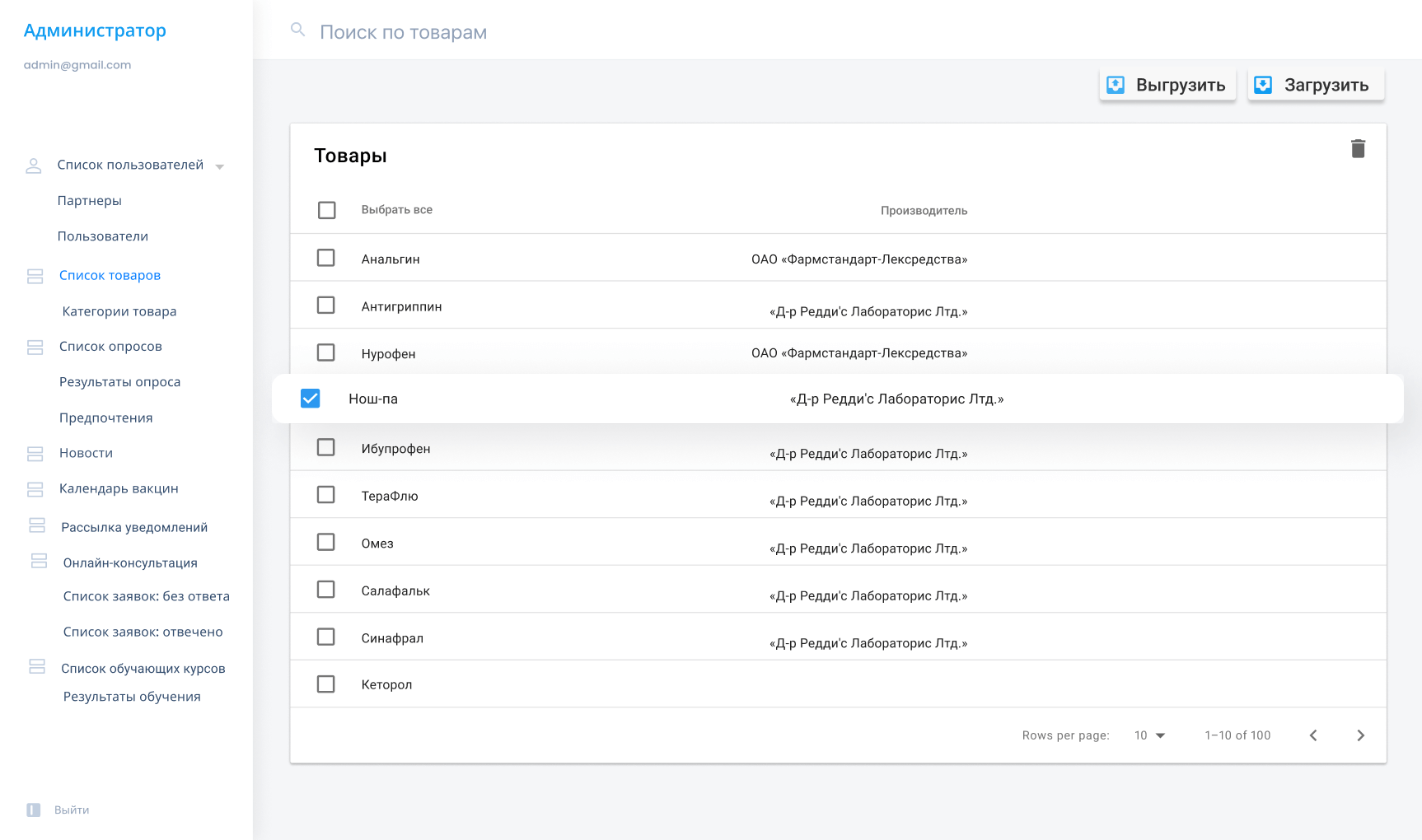The image size is (1422, 840).
Task: Click the user icon beside Список пользователей
Action: (34, 166)
